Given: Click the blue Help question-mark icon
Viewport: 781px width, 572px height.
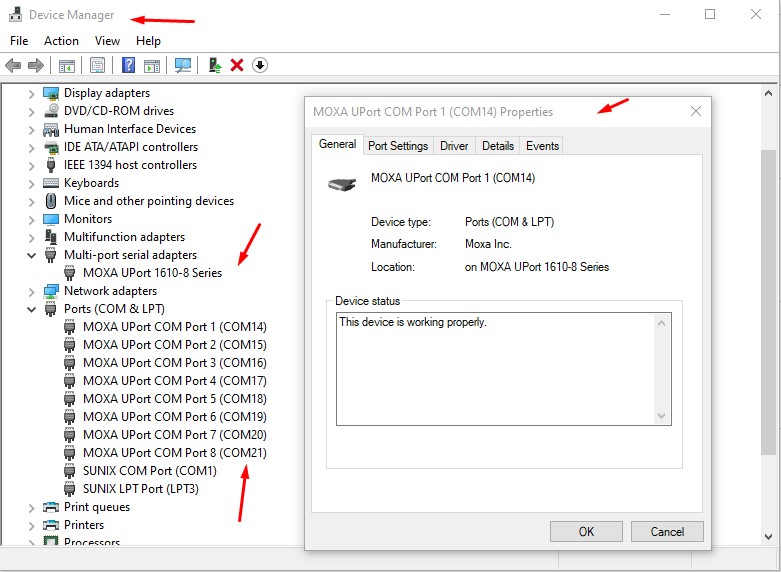Looking at the screenshot, I should click(129, 65).
